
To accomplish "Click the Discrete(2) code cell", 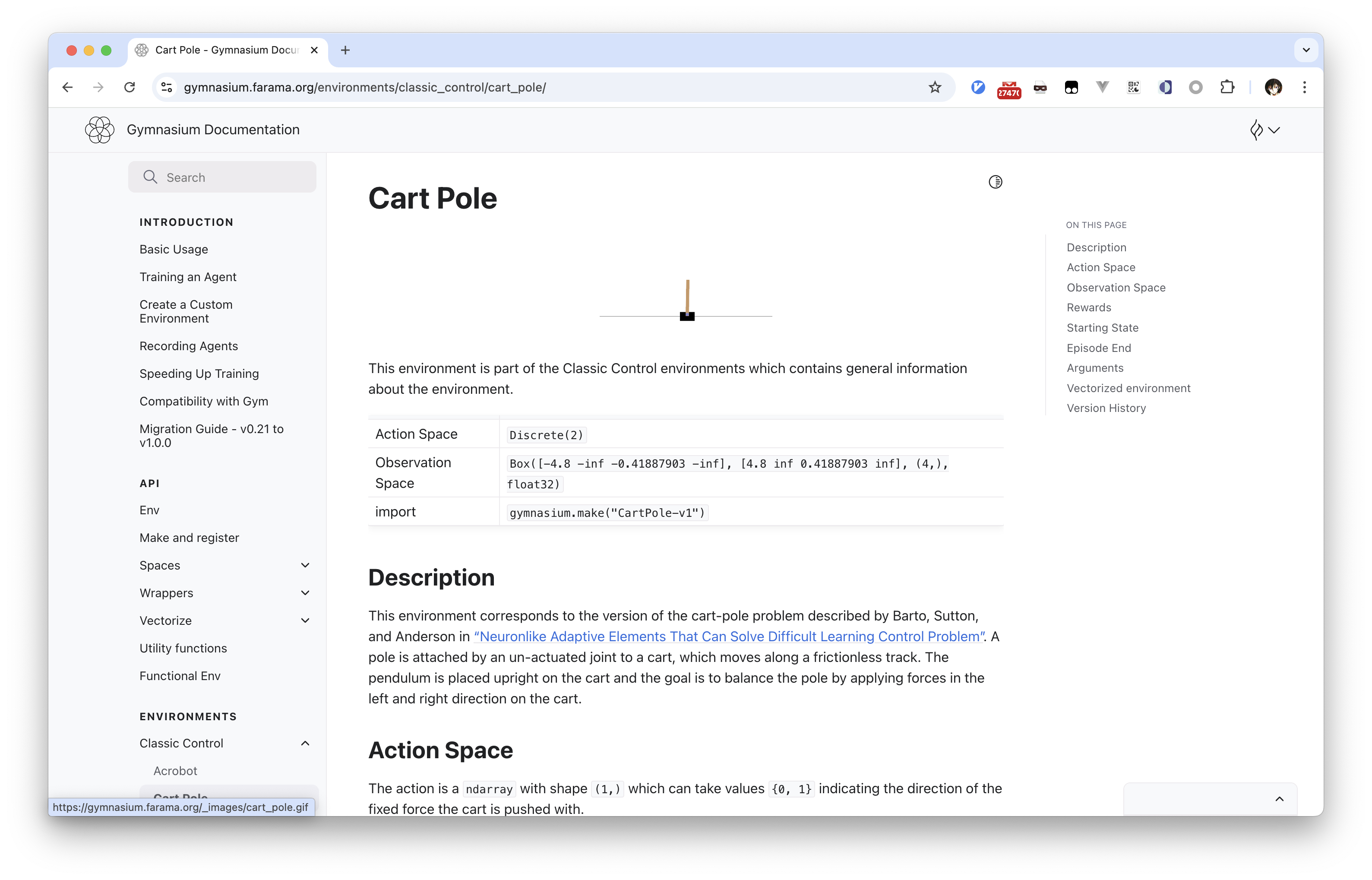I will pos(546,435).
